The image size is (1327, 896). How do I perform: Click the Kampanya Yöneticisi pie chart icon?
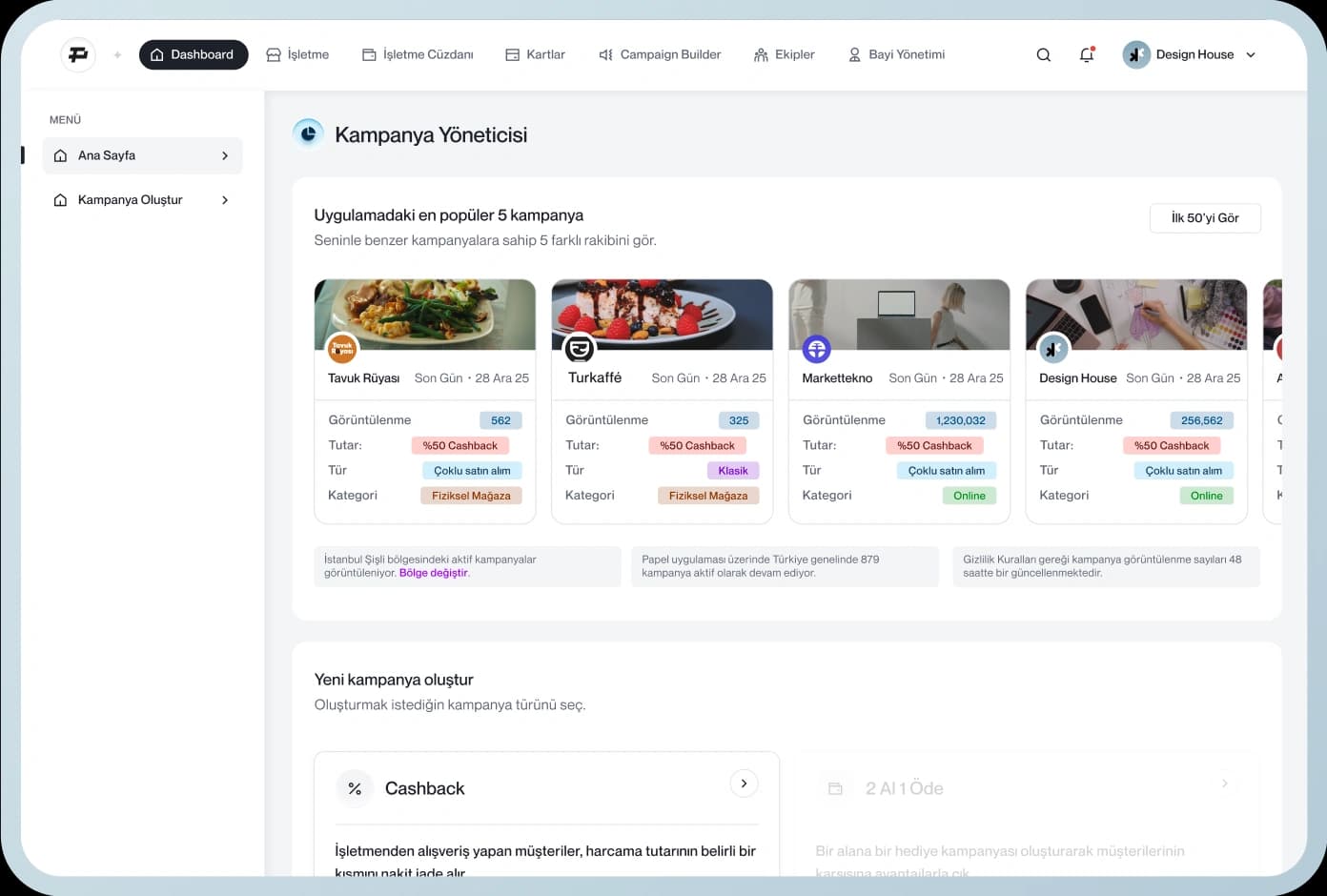pyautogui.click(x=308, y=134)
